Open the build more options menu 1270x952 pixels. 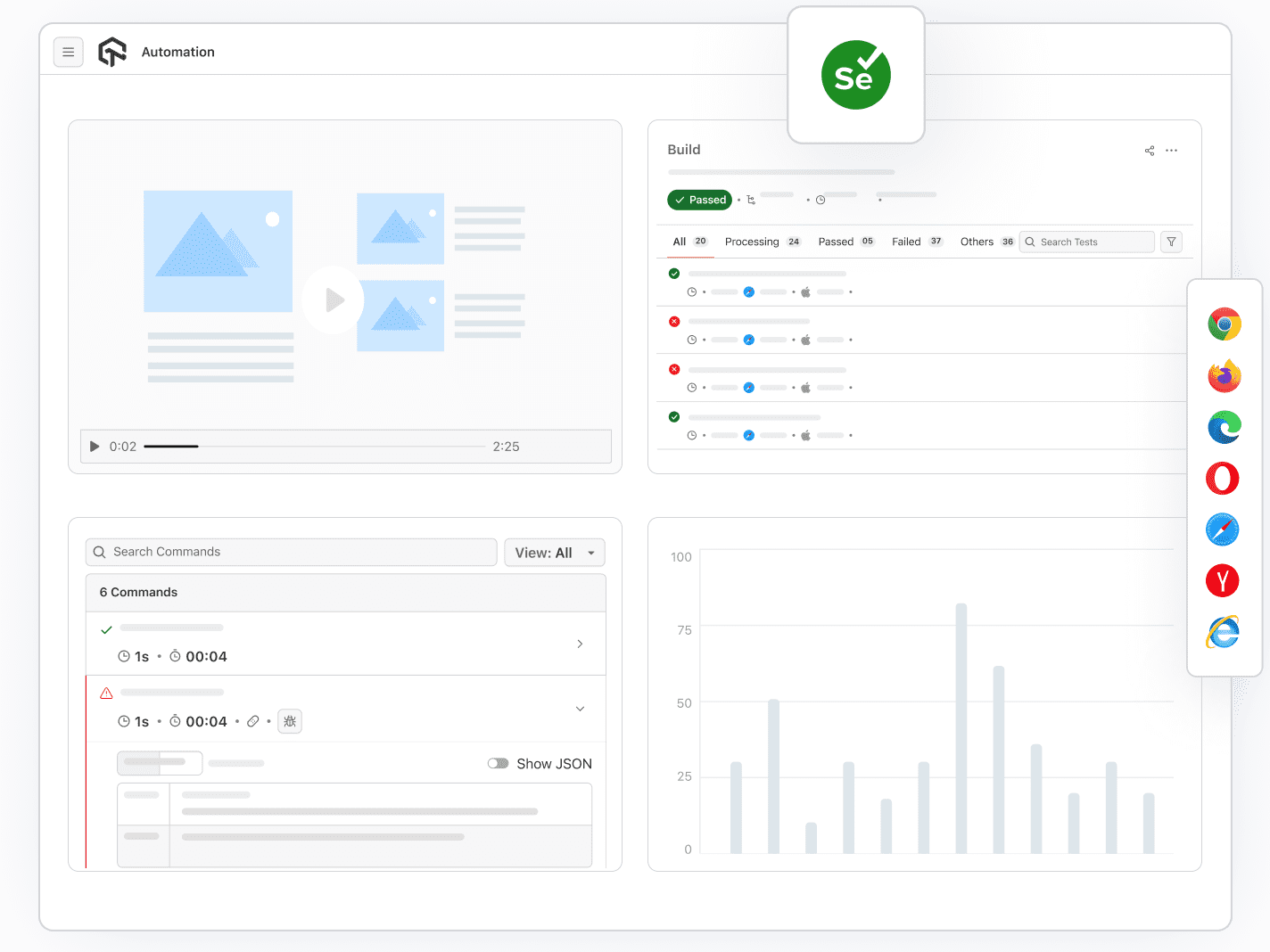[1172, 151]
